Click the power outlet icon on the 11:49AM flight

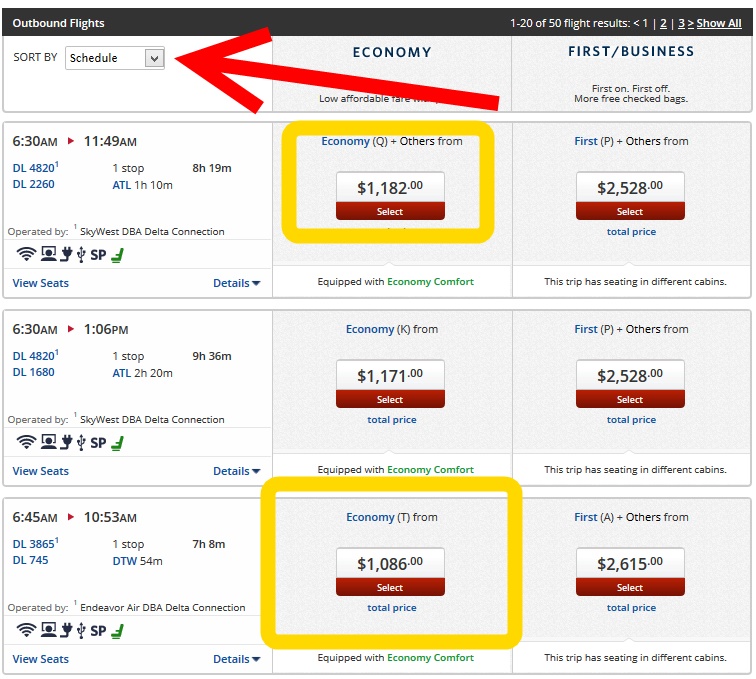point(66,255)
